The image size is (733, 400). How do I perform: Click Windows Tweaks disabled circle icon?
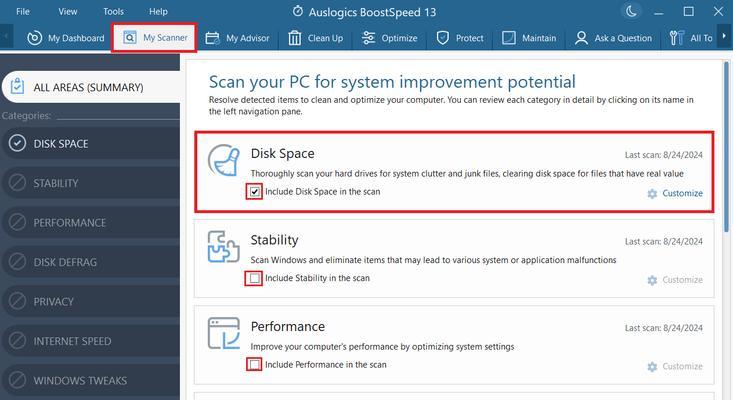click(x=17, y=380)
